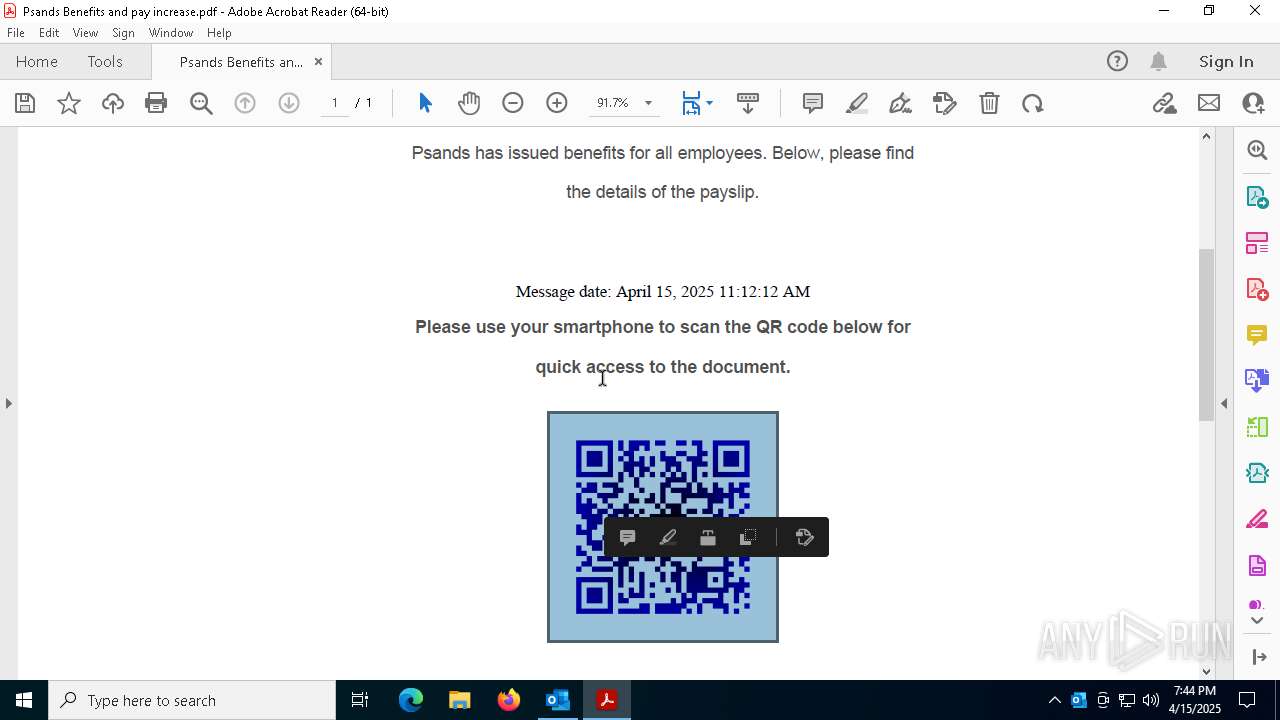This screenshot has height=720, width=1280.
Task: Add a sticky note comment
Action: coord(813,103)
